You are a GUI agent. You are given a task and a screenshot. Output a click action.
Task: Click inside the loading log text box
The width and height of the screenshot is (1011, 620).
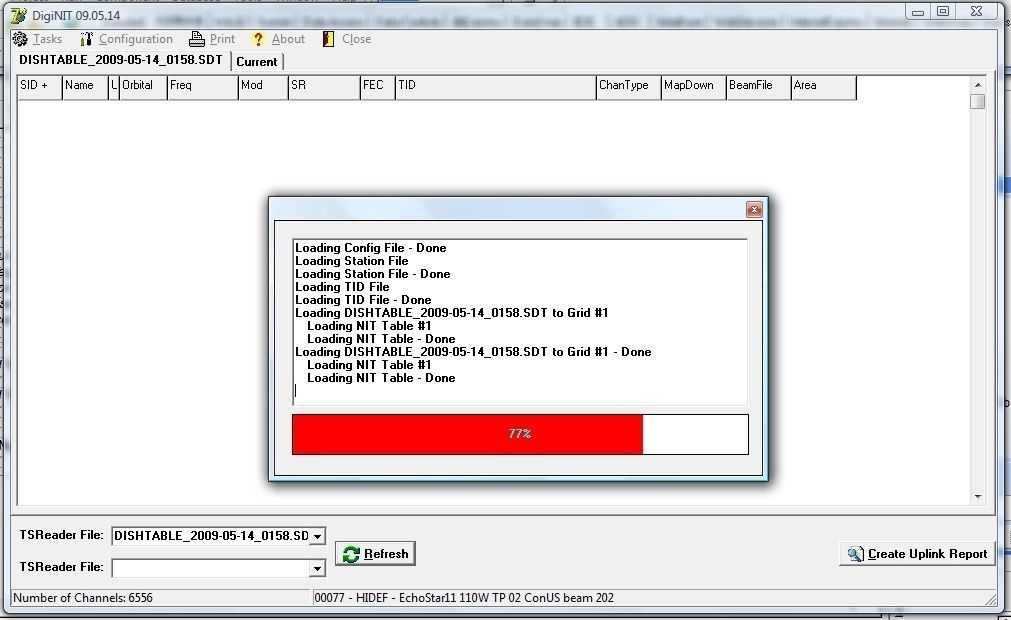520,322
